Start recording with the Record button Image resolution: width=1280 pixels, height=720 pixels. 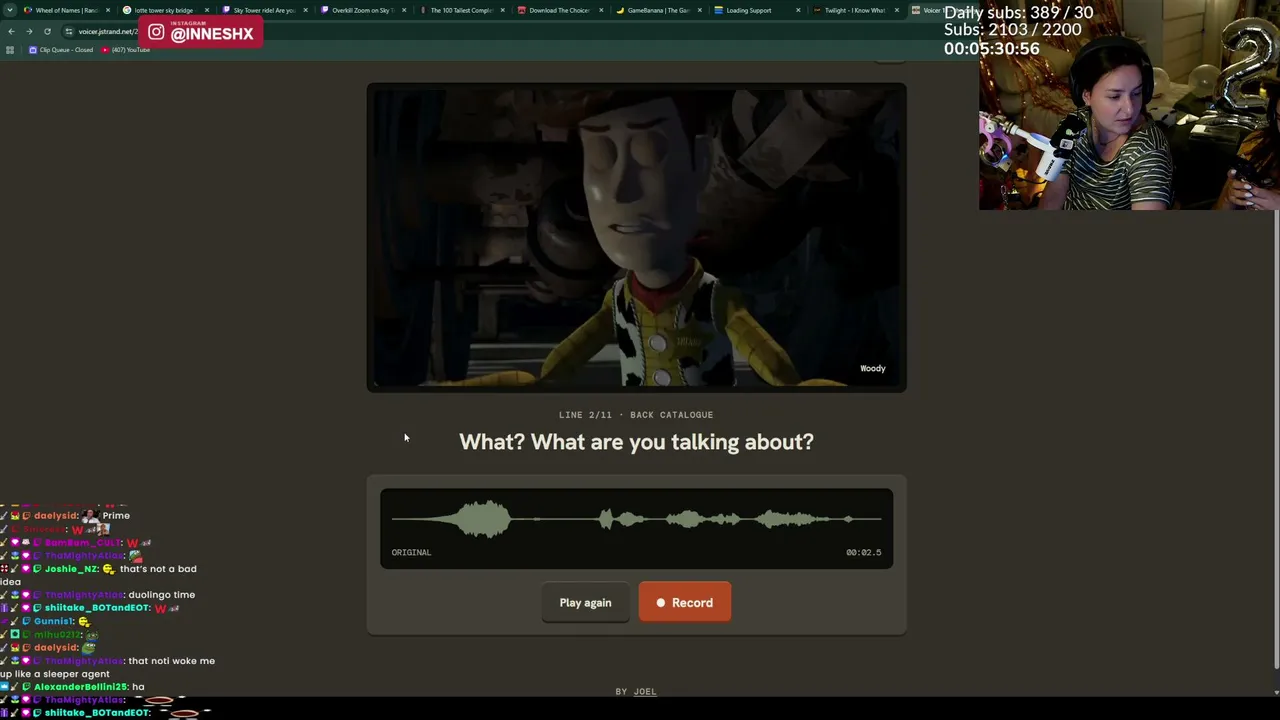(685, 603)
